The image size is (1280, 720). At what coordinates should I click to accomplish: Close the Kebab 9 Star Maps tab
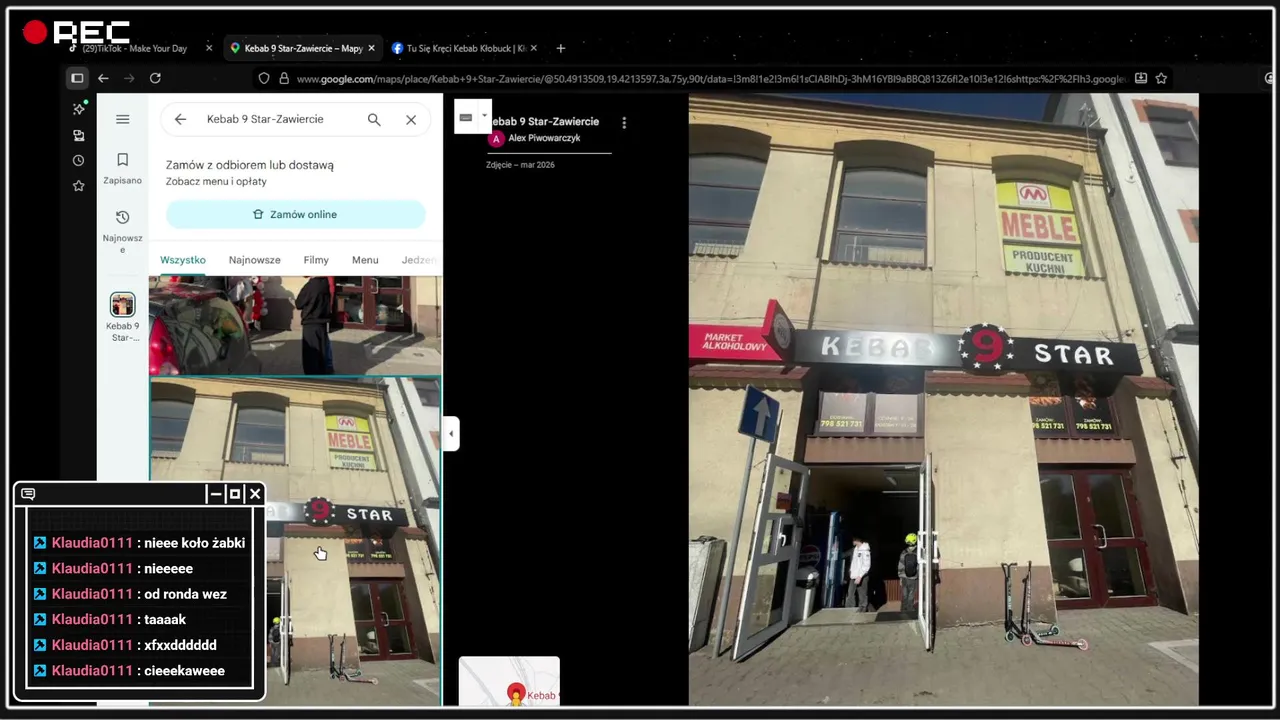372,48
